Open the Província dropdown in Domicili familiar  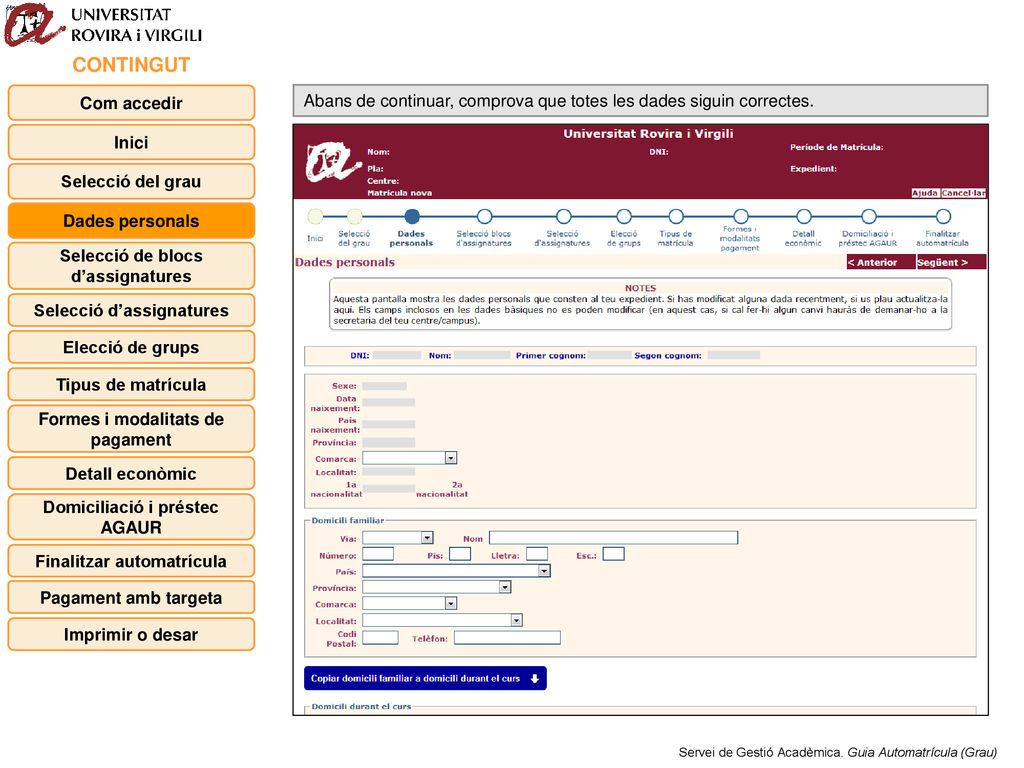(x=436, y=587)
